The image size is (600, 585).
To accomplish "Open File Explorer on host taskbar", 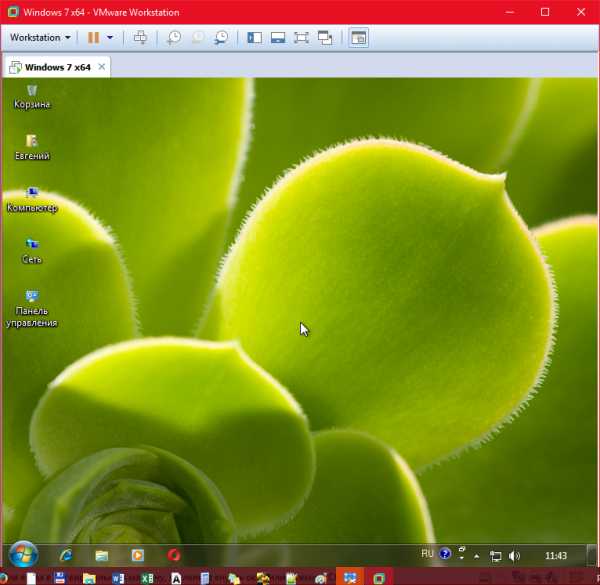I will pos(89,578).
